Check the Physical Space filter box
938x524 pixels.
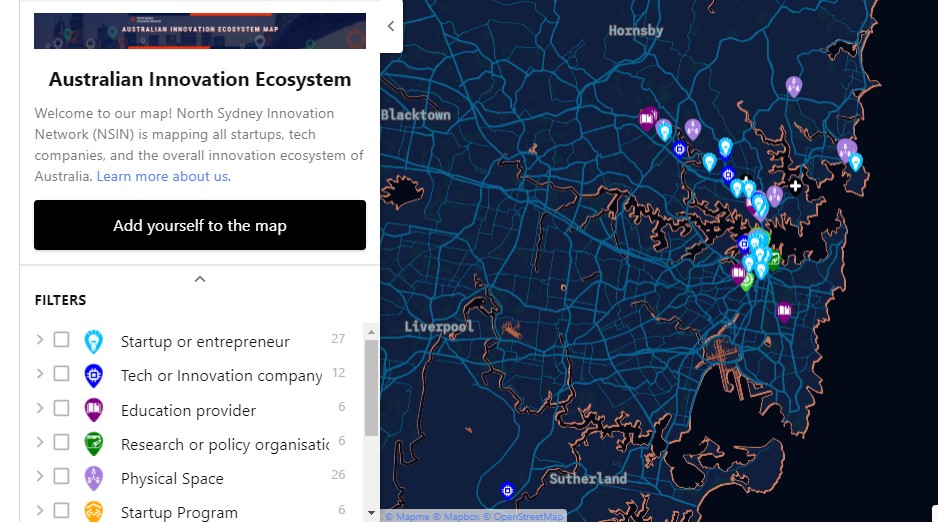pos(61,476)
